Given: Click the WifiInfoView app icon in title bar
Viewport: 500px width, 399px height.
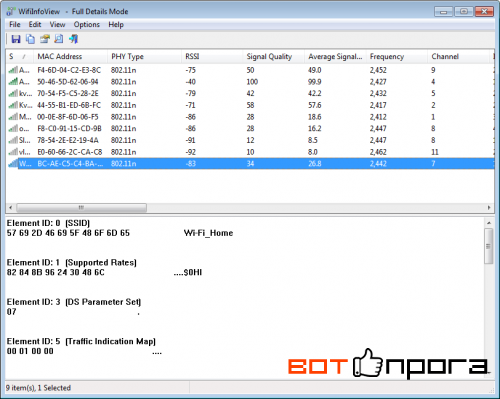Looking at the screenshot, I should [11, 11].
